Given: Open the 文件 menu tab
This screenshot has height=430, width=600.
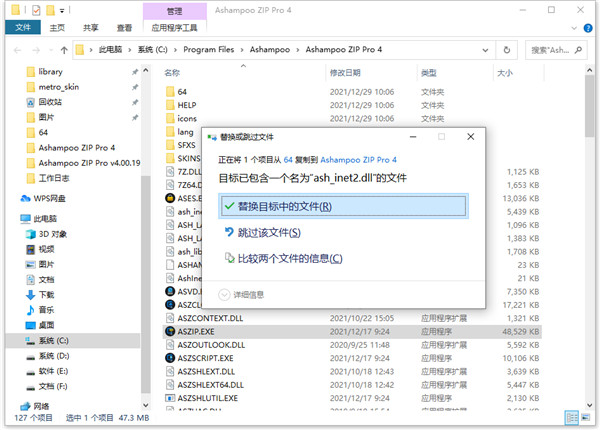Looking at the screenshot, I should point(23,28).
